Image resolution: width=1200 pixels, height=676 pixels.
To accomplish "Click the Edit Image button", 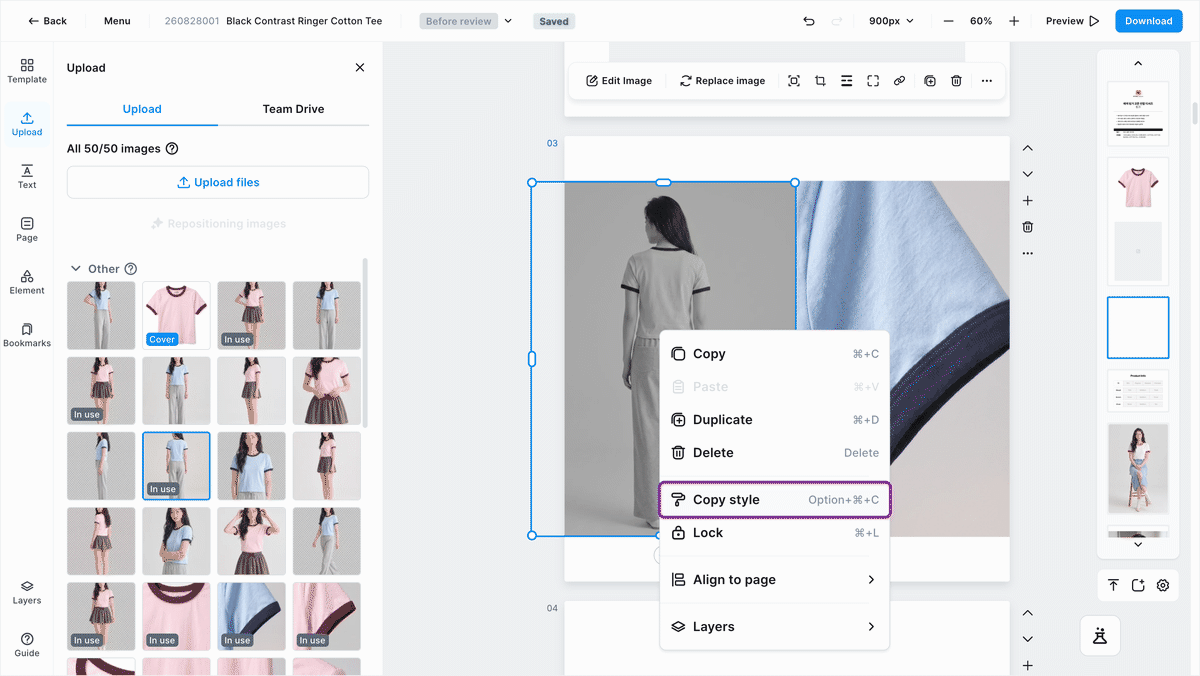I will [x=619, y=81].
